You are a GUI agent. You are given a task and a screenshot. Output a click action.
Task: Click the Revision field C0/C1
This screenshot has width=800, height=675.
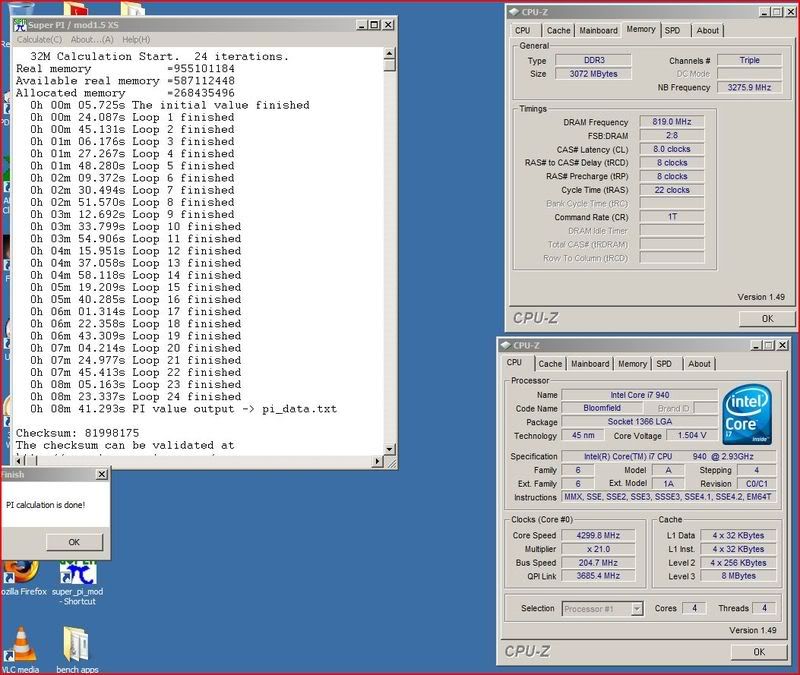pos(757,484)
